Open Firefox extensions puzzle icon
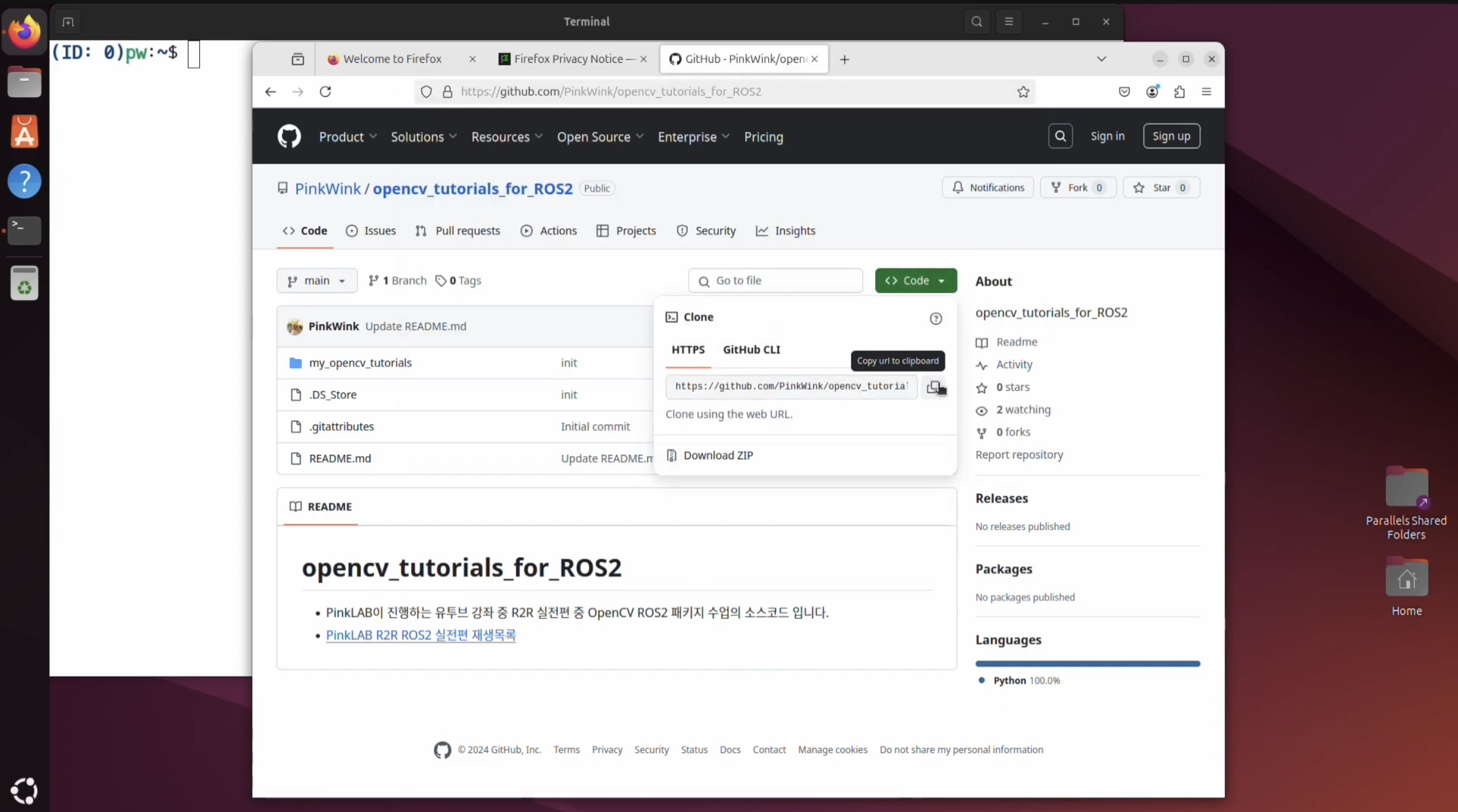Screen dimensions: 1458x812 point(1179,92)
